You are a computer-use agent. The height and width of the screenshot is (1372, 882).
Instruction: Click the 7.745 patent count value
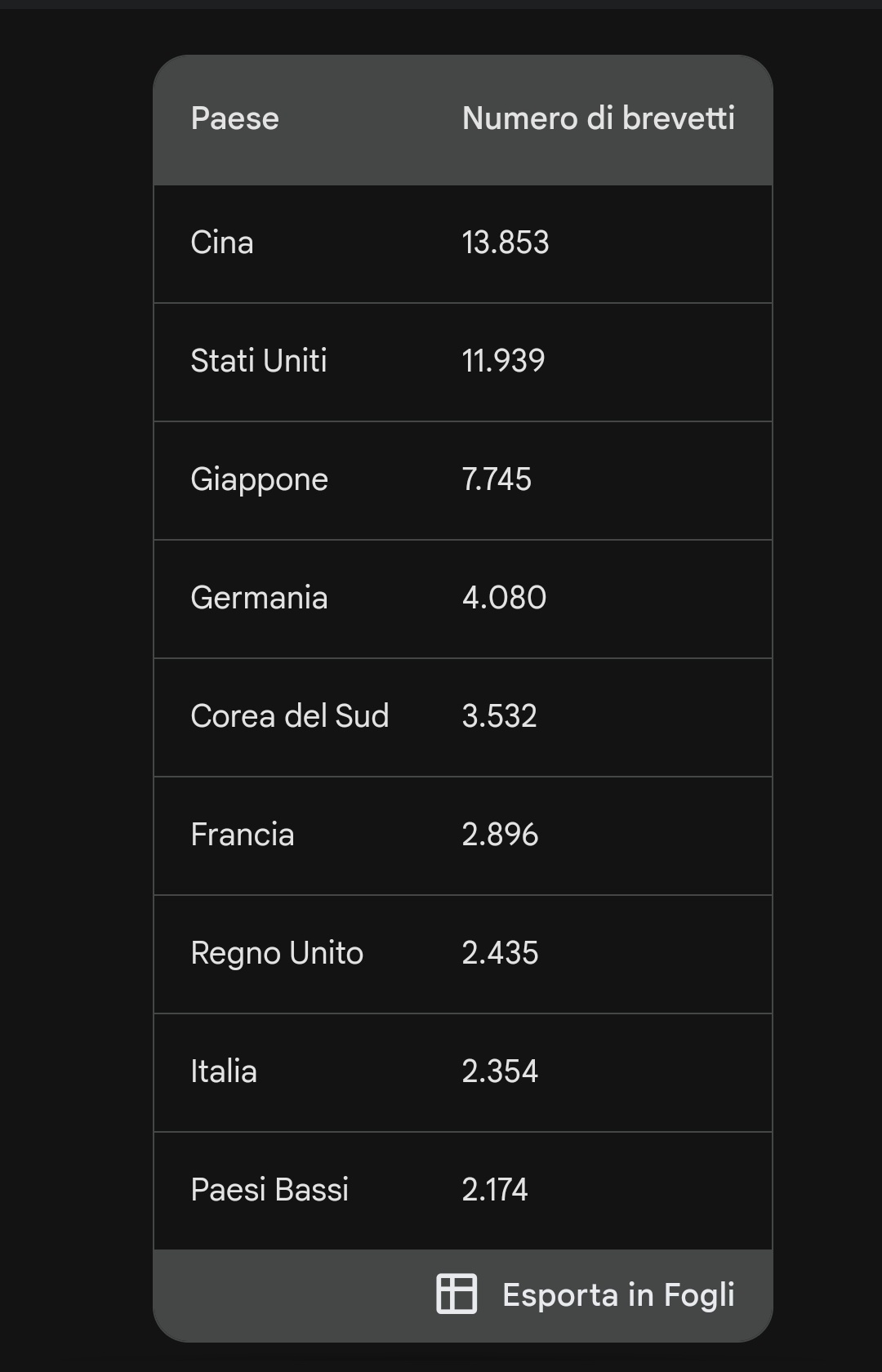click(497, 479)
